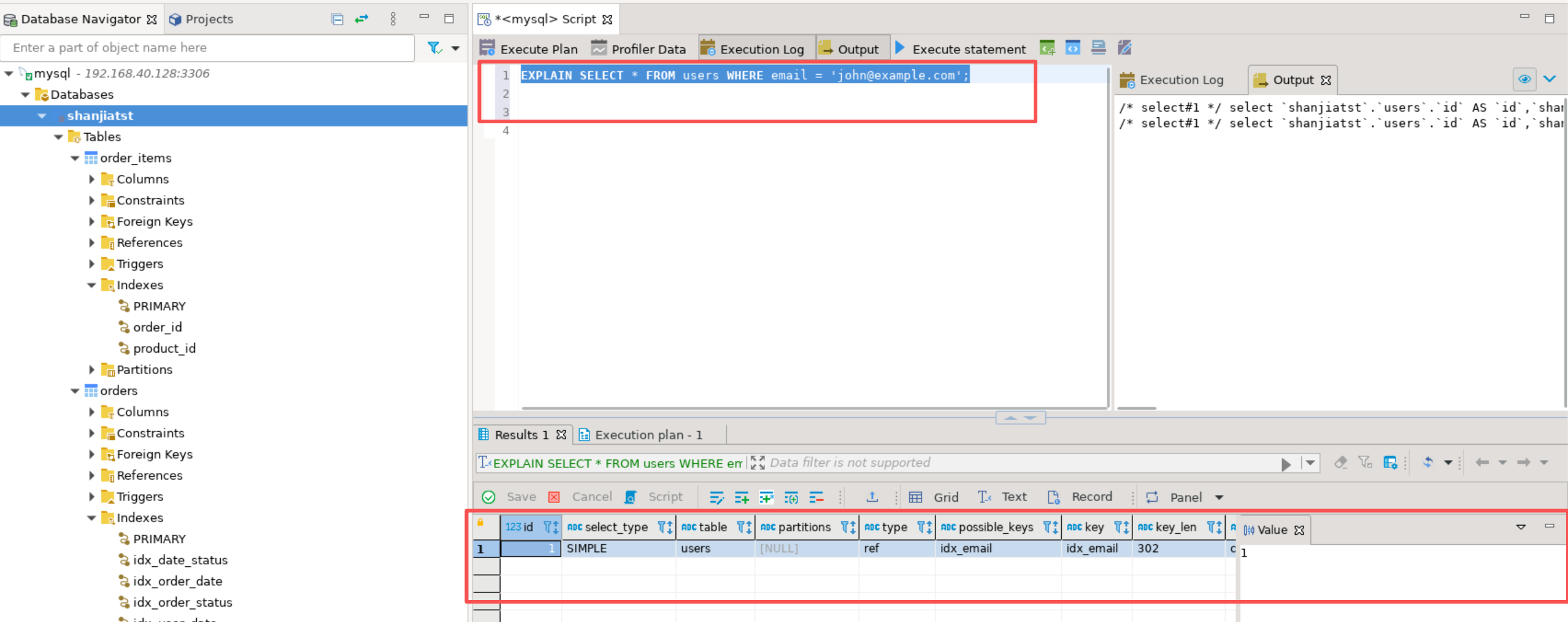Click Execute Plan in script toolbar
This screenshot has height=622, width=1568.
pyautogui.click(x=529, y=48)
